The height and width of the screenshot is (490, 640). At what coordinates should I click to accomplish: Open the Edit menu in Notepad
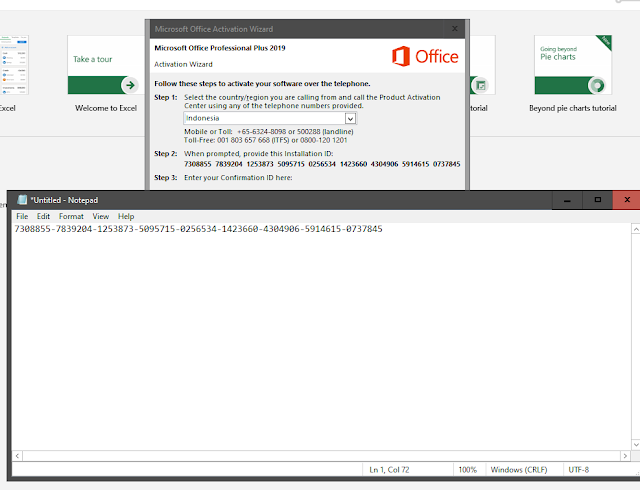click(x=43, y=216)
